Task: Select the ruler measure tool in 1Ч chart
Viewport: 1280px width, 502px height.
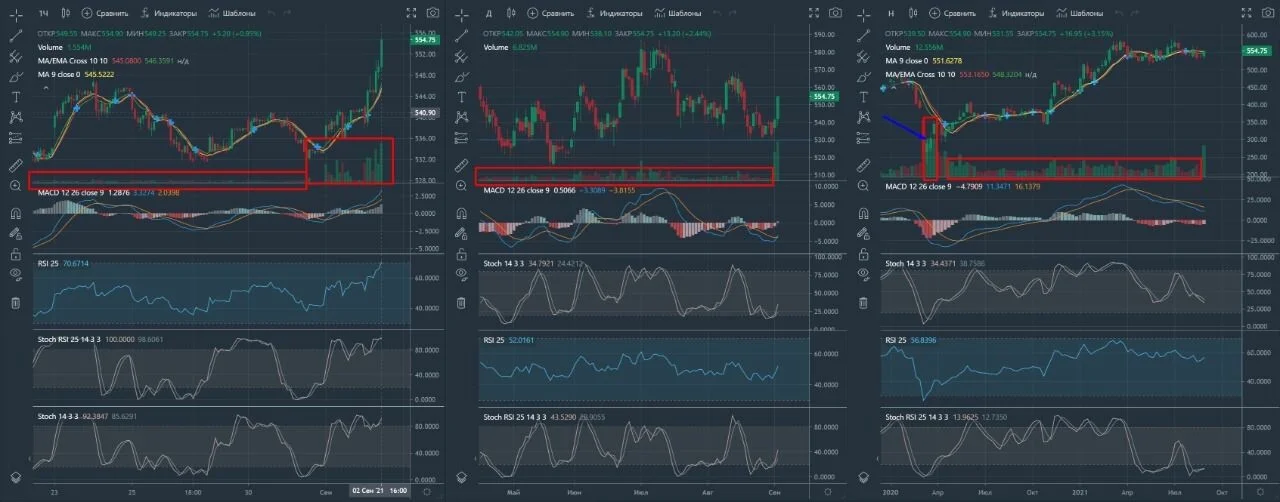Action: pyautogui.click(x=16, y=165)
